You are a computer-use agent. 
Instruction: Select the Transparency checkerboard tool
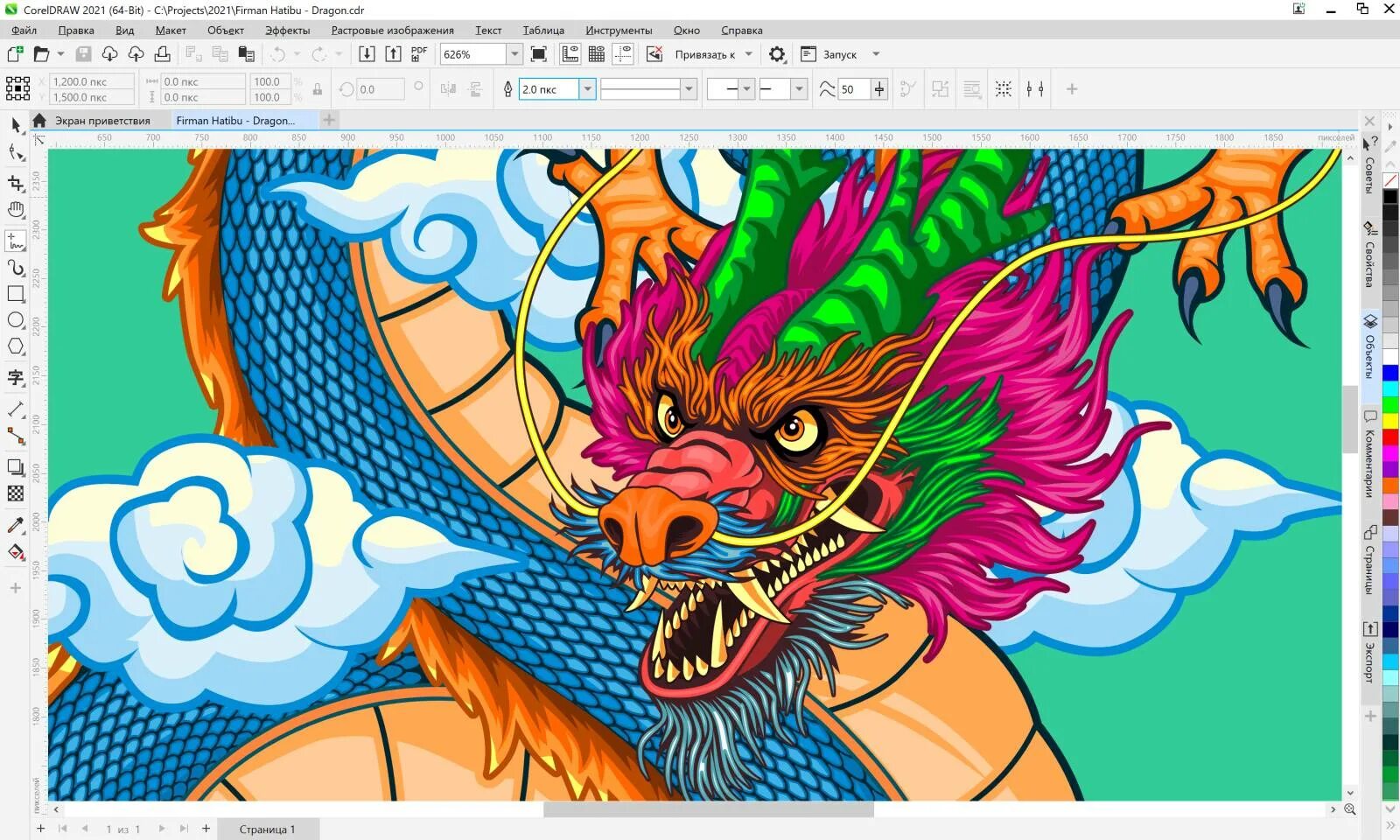[x=16, y=493]
